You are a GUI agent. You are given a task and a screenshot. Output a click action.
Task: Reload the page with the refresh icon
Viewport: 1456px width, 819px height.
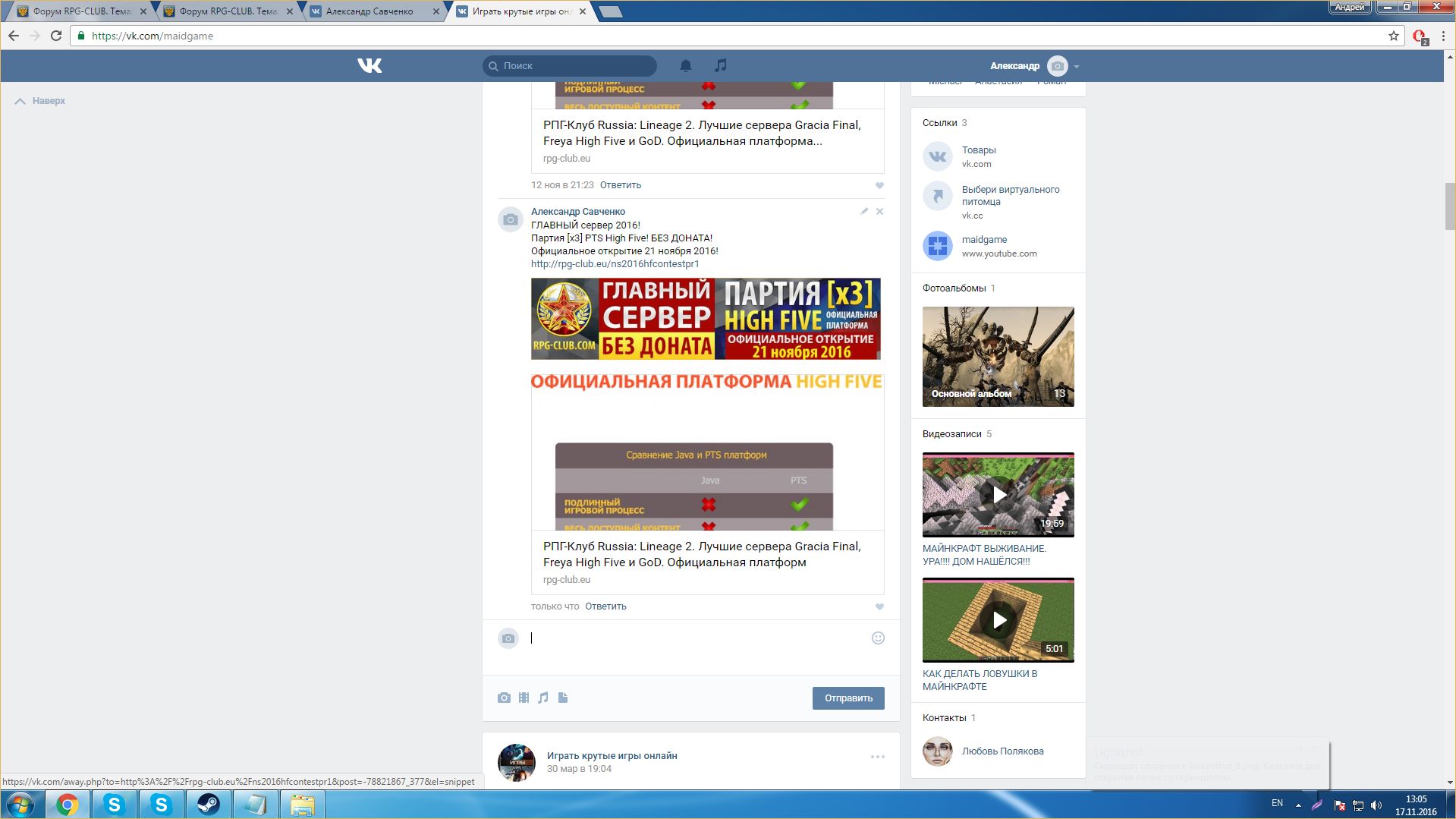[56, 36]
